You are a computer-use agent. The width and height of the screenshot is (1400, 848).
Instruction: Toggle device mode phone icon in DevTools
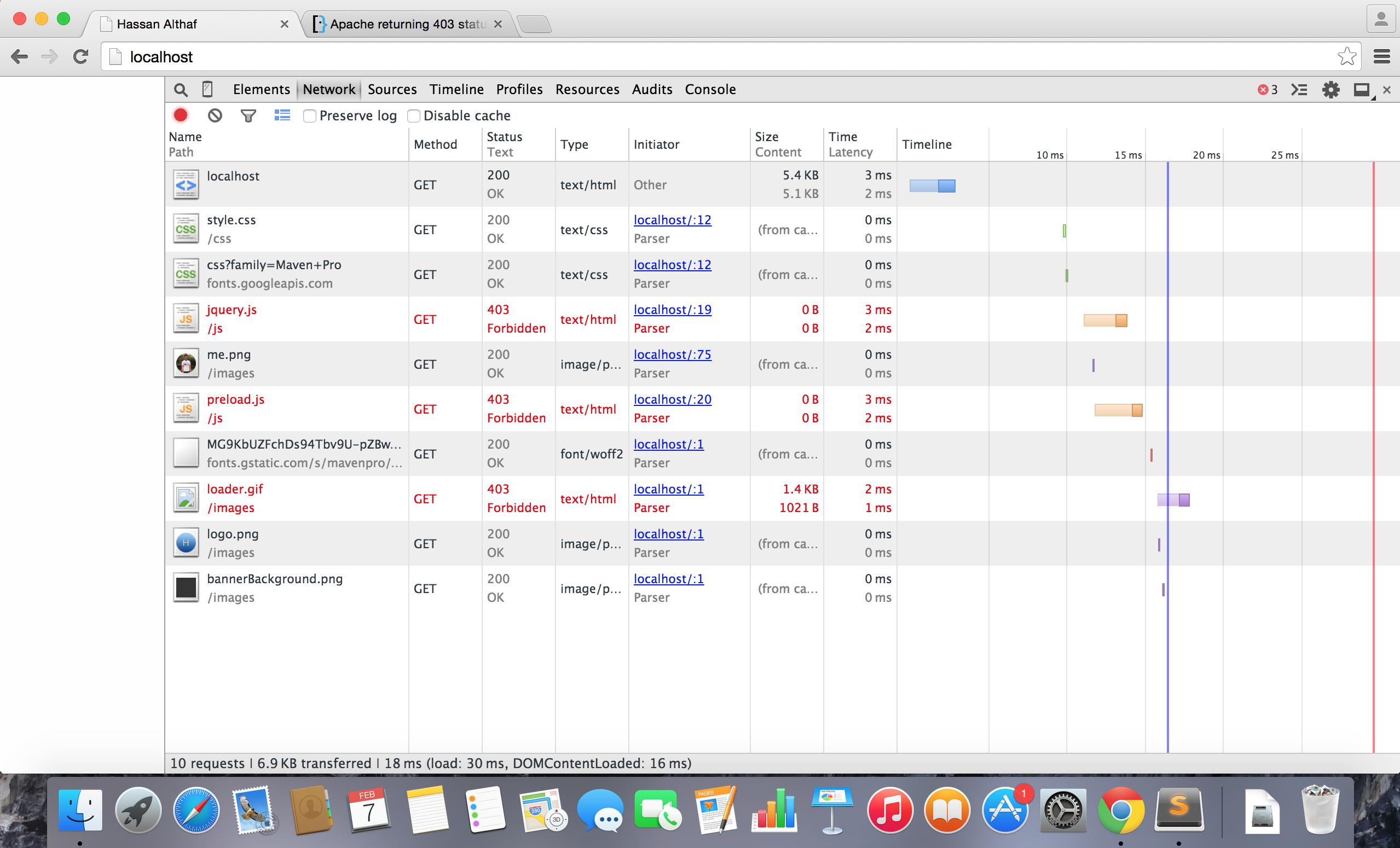point(208,89)
